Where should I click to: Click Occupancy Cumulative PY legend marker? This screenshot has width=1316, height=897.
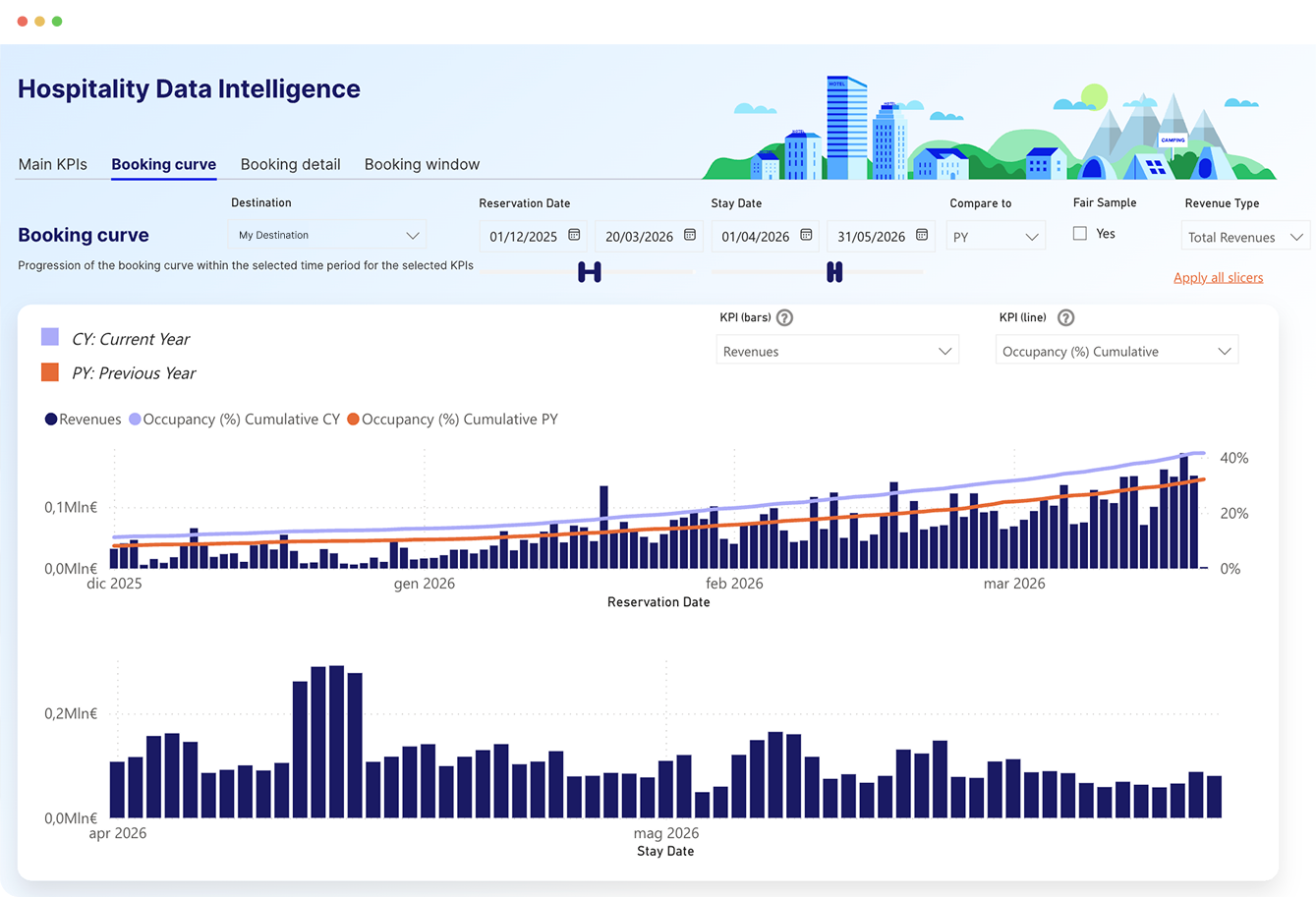tap(353, 420)
